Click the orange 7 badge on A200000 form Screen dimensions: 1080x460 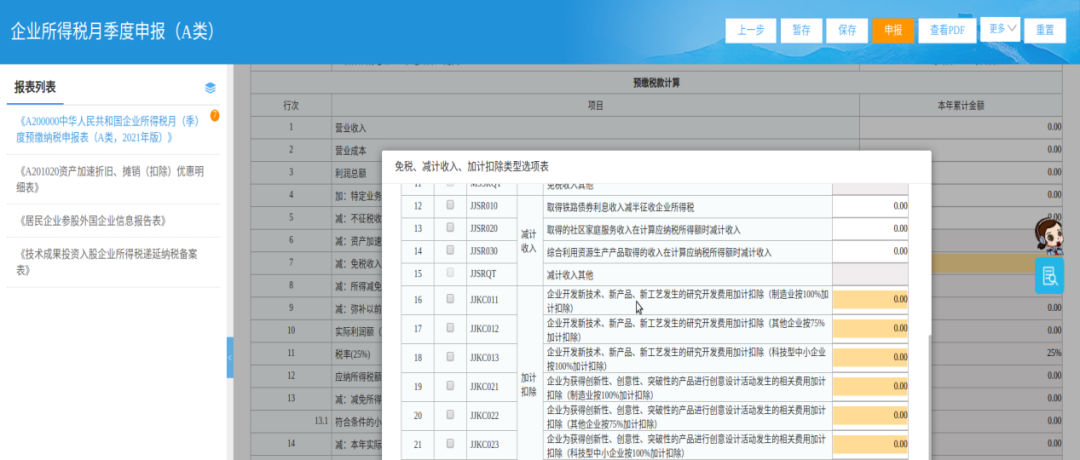point(214,115)
